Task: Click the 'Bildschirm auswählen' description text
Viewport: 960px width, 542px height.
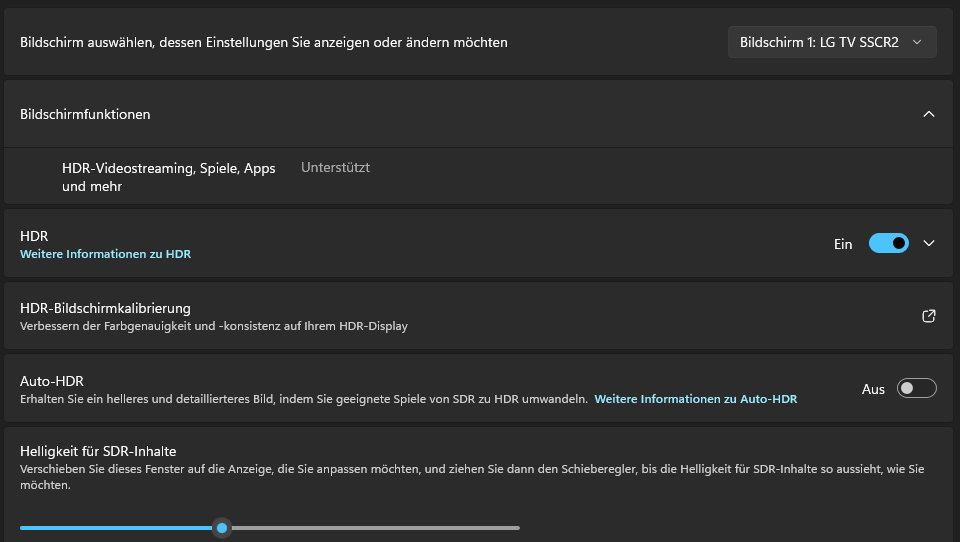Action: point(264,42)
